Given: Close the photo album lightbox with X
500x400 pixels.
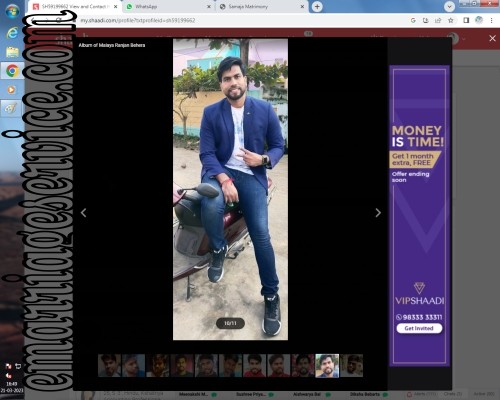Looking at the screenshot, I should coord(492,38).
